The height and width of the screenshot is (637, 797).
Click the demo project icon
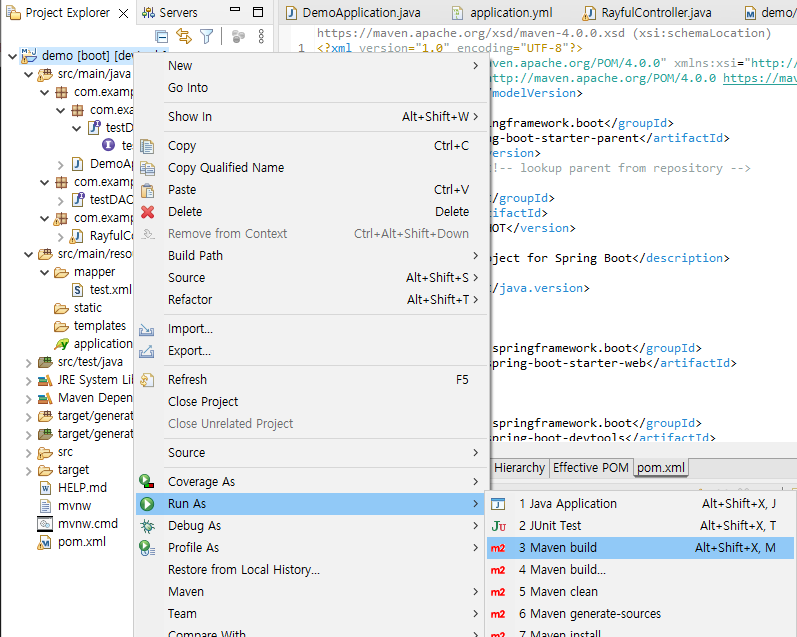click(x=29, y=55)
